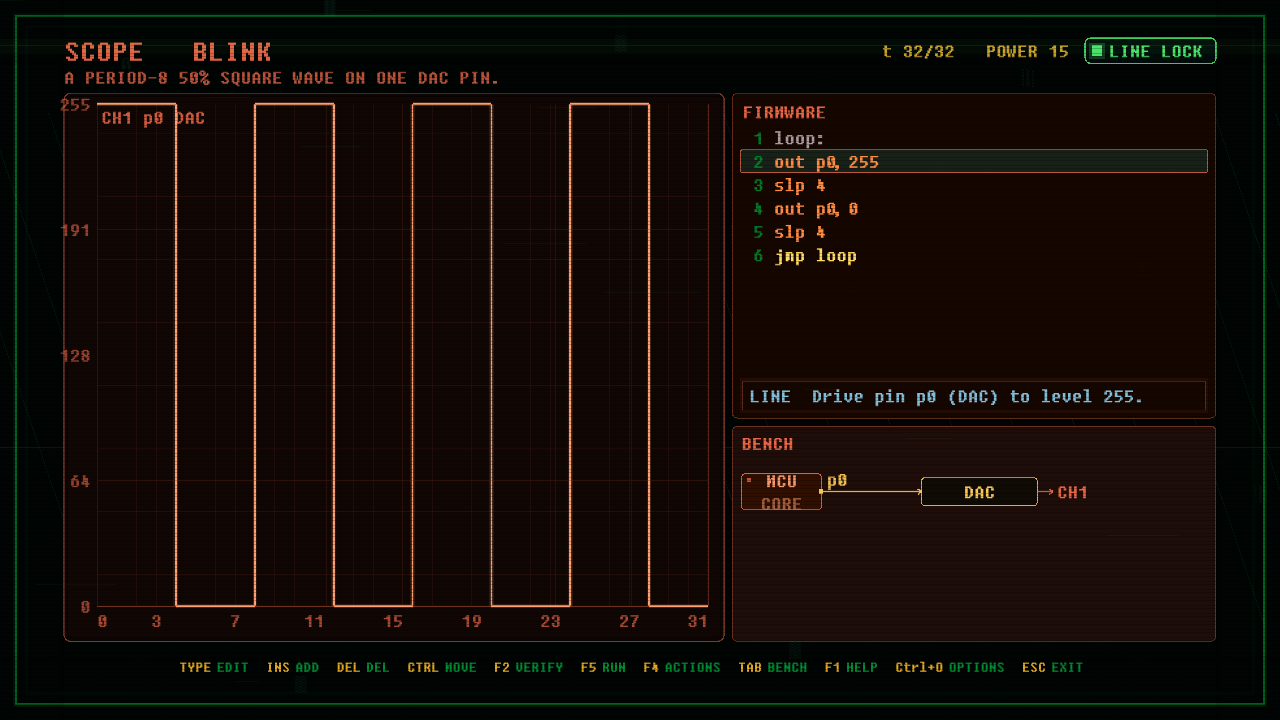Click the CH1 output label in the bench
This screenshot has width=1280, height=720.
point(1072,492)
